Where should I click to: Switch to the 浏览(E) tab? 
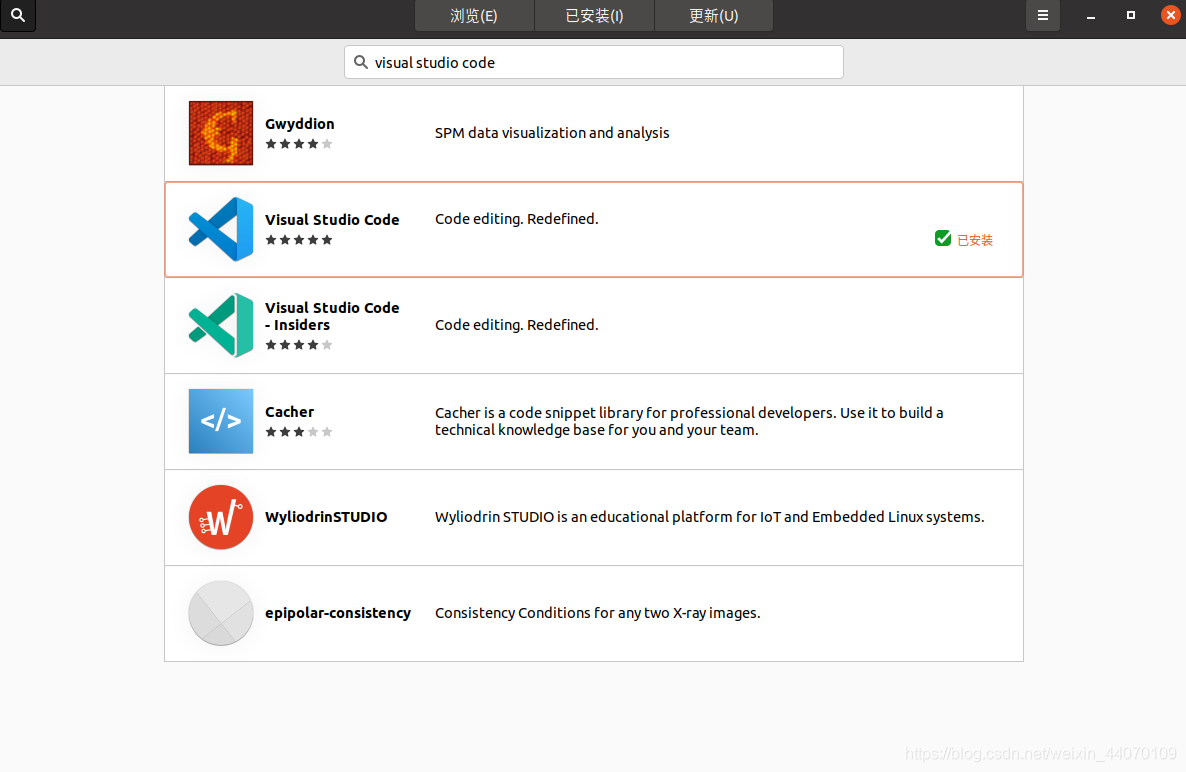[x=473, y=16]
